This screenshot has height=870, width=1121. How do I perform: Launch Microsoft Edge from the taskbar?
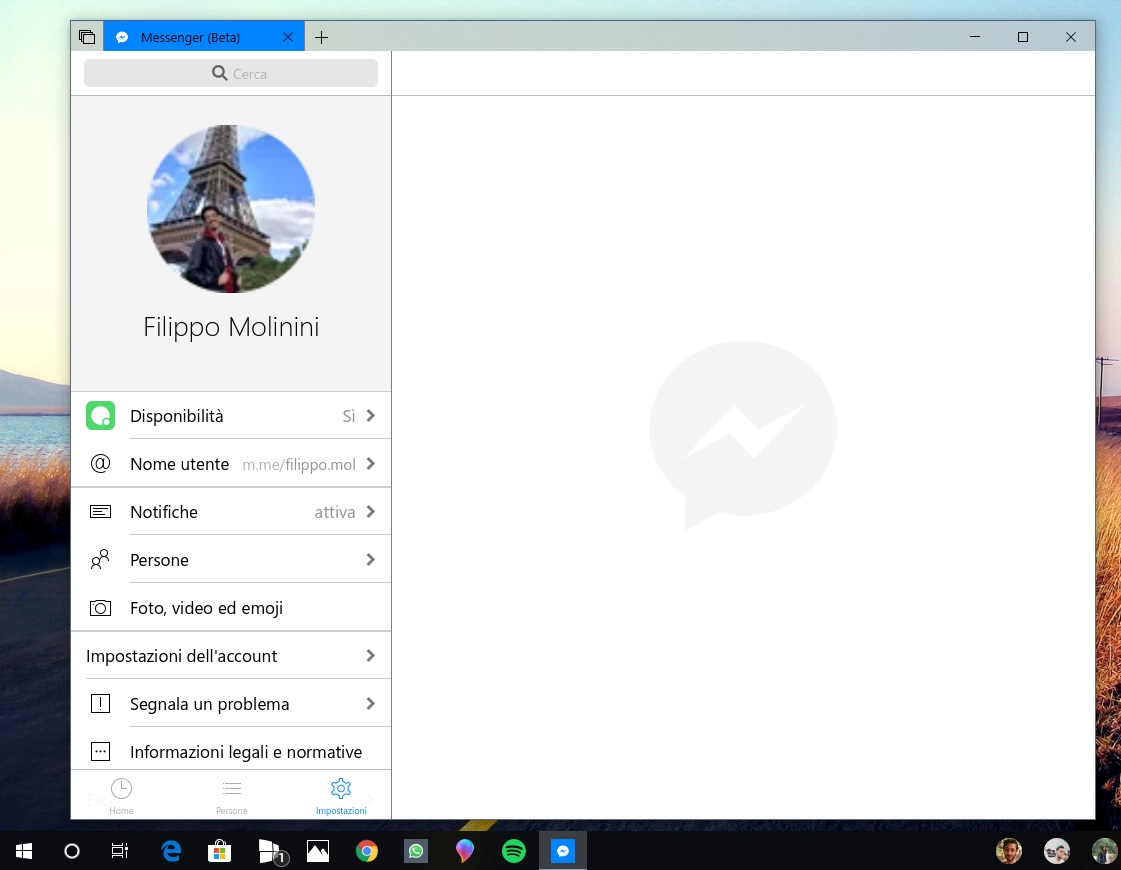(171, 851)
